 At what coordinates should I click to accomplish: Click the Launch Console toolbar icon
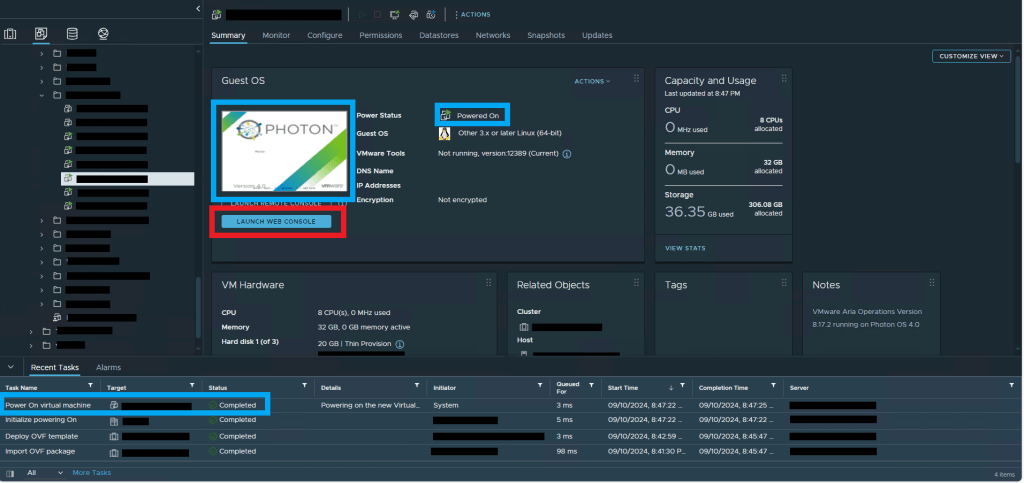tap(395, 15)
